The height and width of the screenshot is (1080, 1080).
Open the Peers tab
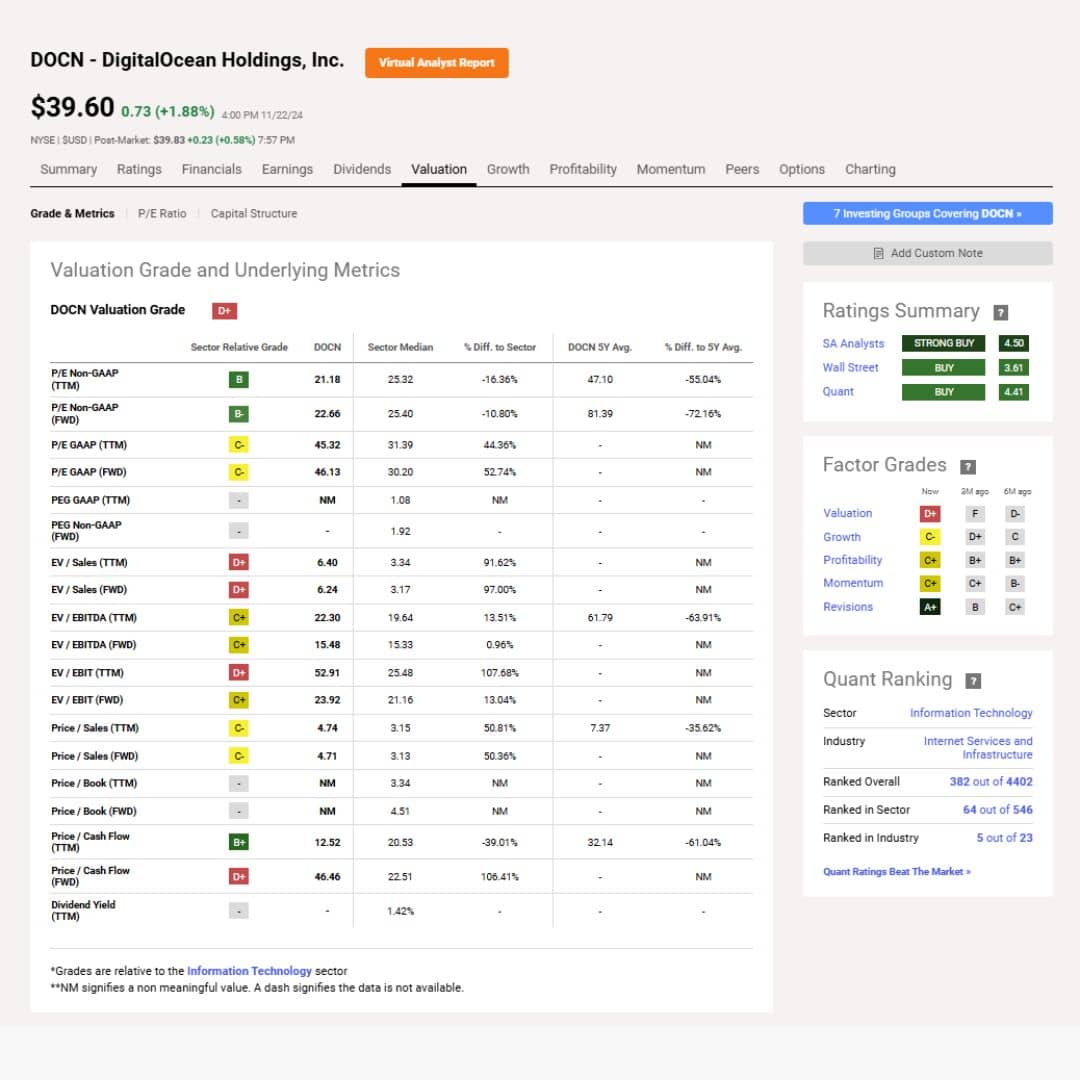tap(742, 169)
